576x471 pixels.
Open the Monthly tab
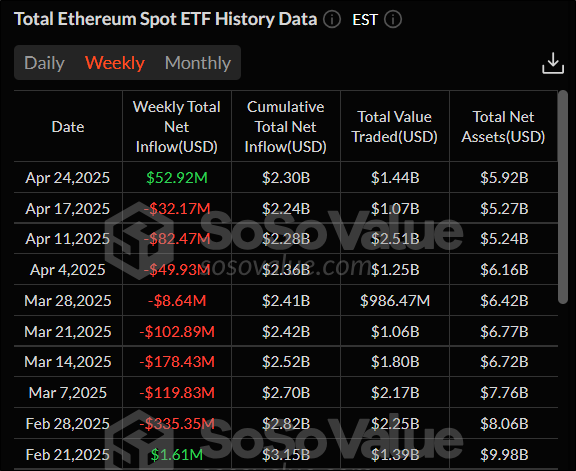pyautogui.click(x=198, y=63)
